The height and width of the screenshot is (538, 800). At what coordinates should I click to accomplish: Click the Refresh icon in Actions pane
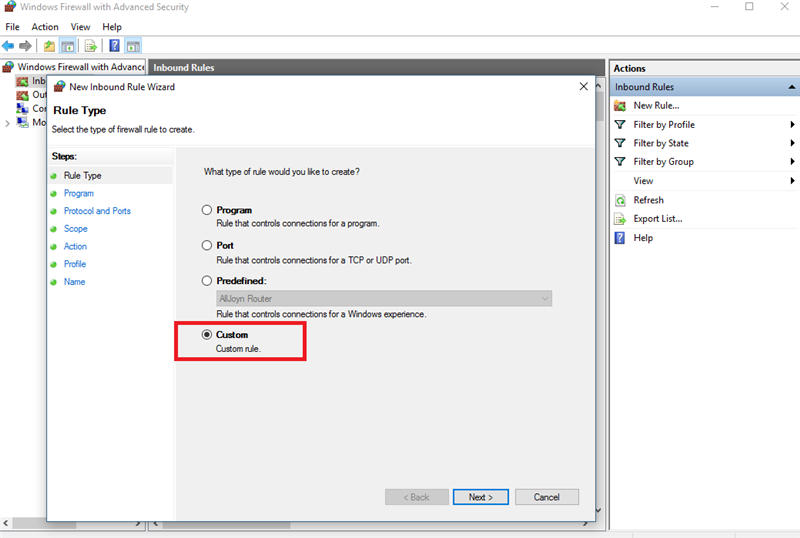[620, 200]
